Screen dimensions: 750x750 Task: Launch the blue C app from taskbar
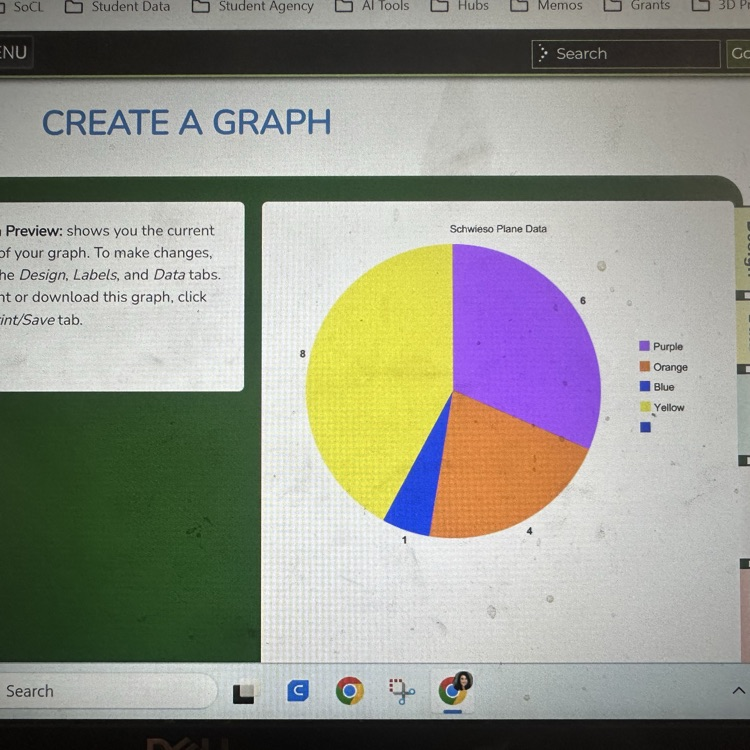point(297,691)
